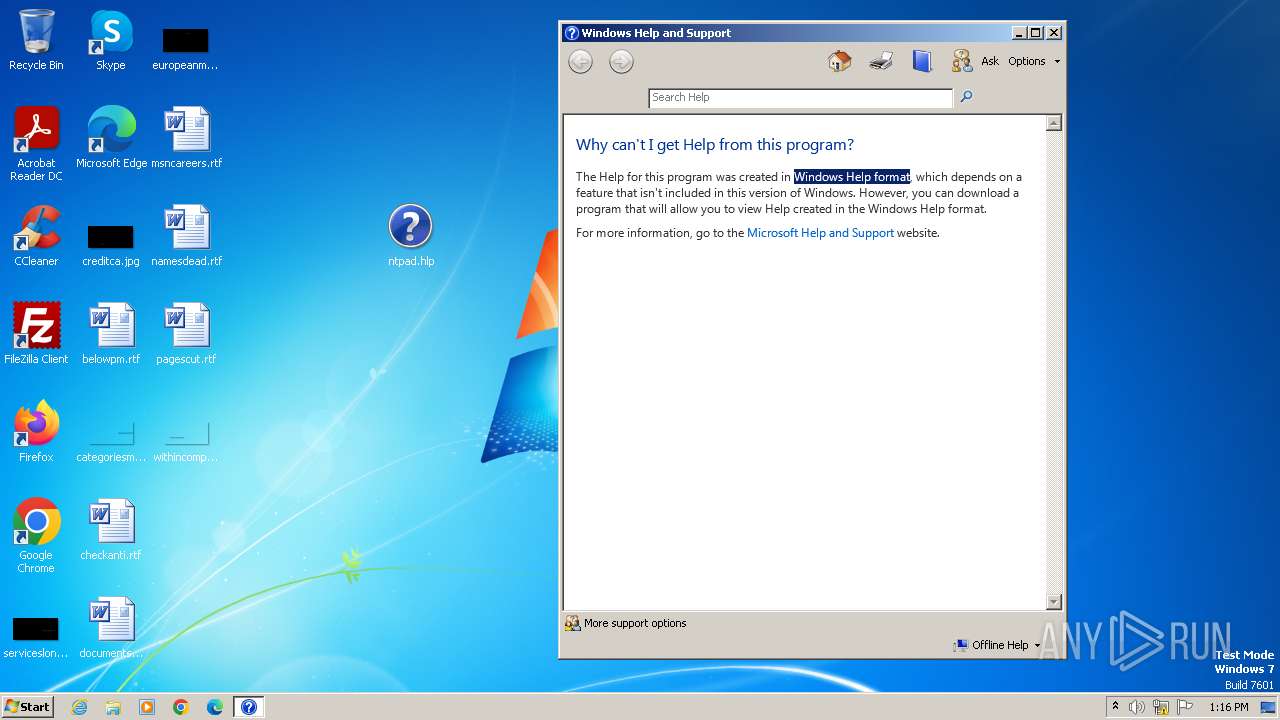
Task: Select the serviceslon... desktop file
Action: coord(36,637)
